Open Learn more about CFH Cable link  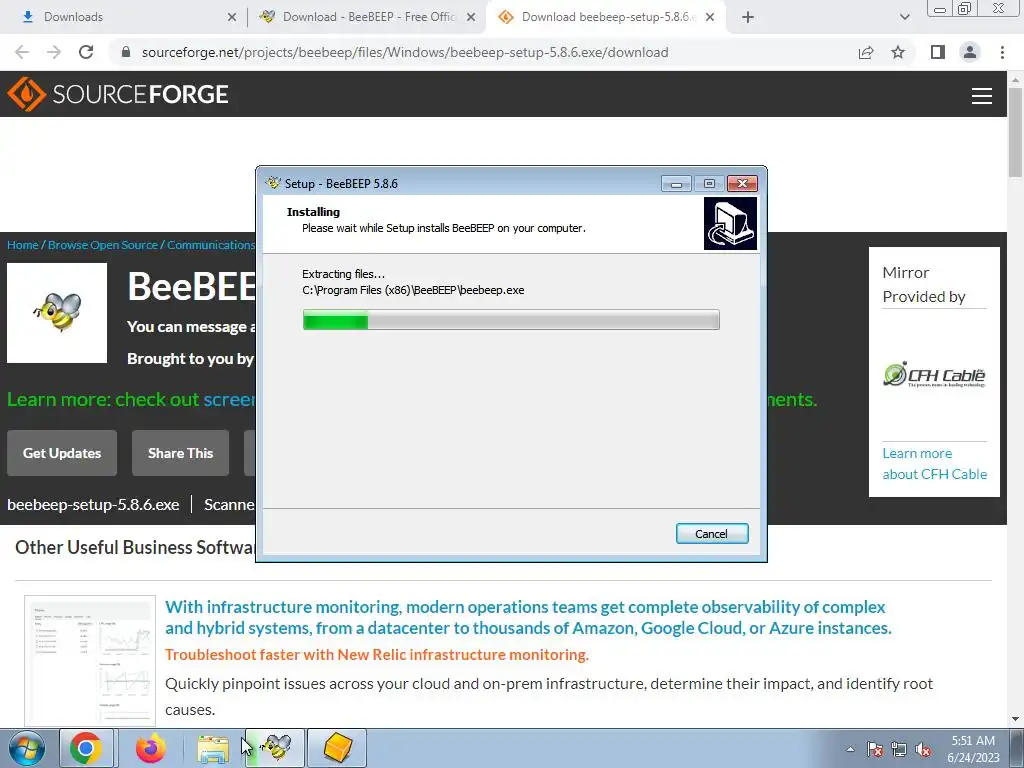point(935,464)
